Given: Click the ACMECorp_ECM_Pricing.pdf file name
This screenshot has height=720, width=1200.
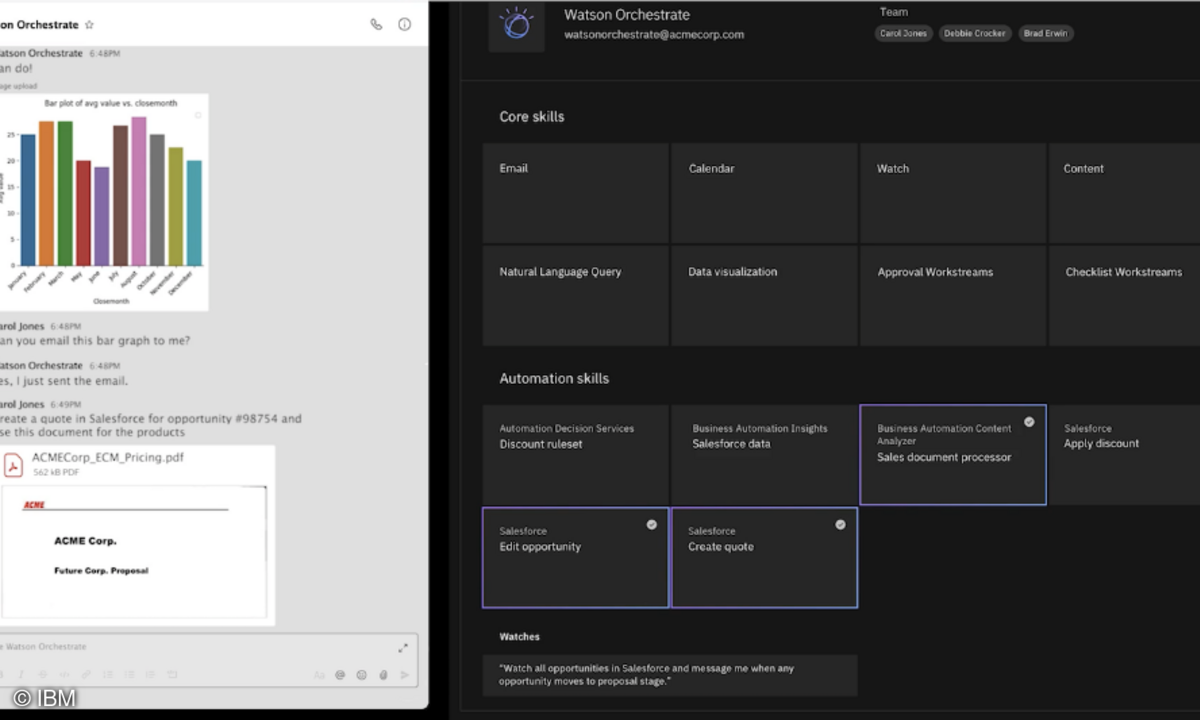Looking at the screenshot, I should tap(108, 457).
